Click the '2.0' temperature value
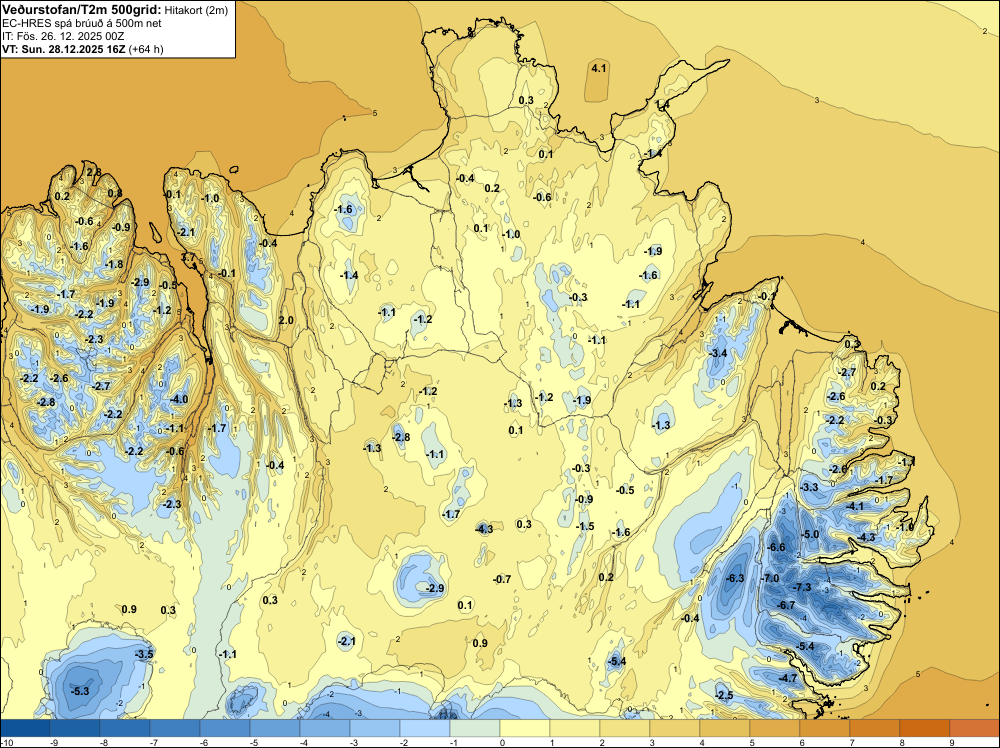 (x=286, y=319)
